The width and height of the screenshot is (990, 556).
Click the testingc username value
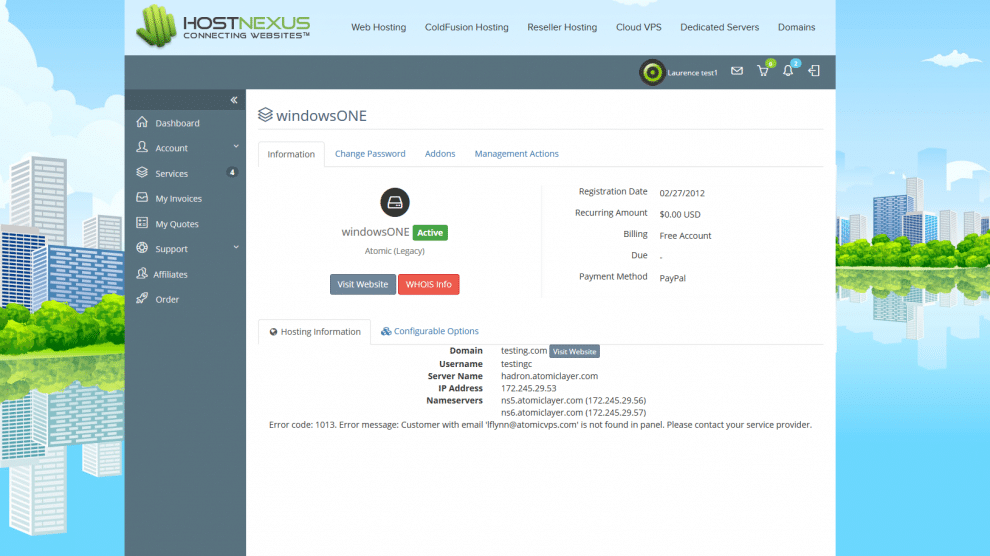click(516, 364)
